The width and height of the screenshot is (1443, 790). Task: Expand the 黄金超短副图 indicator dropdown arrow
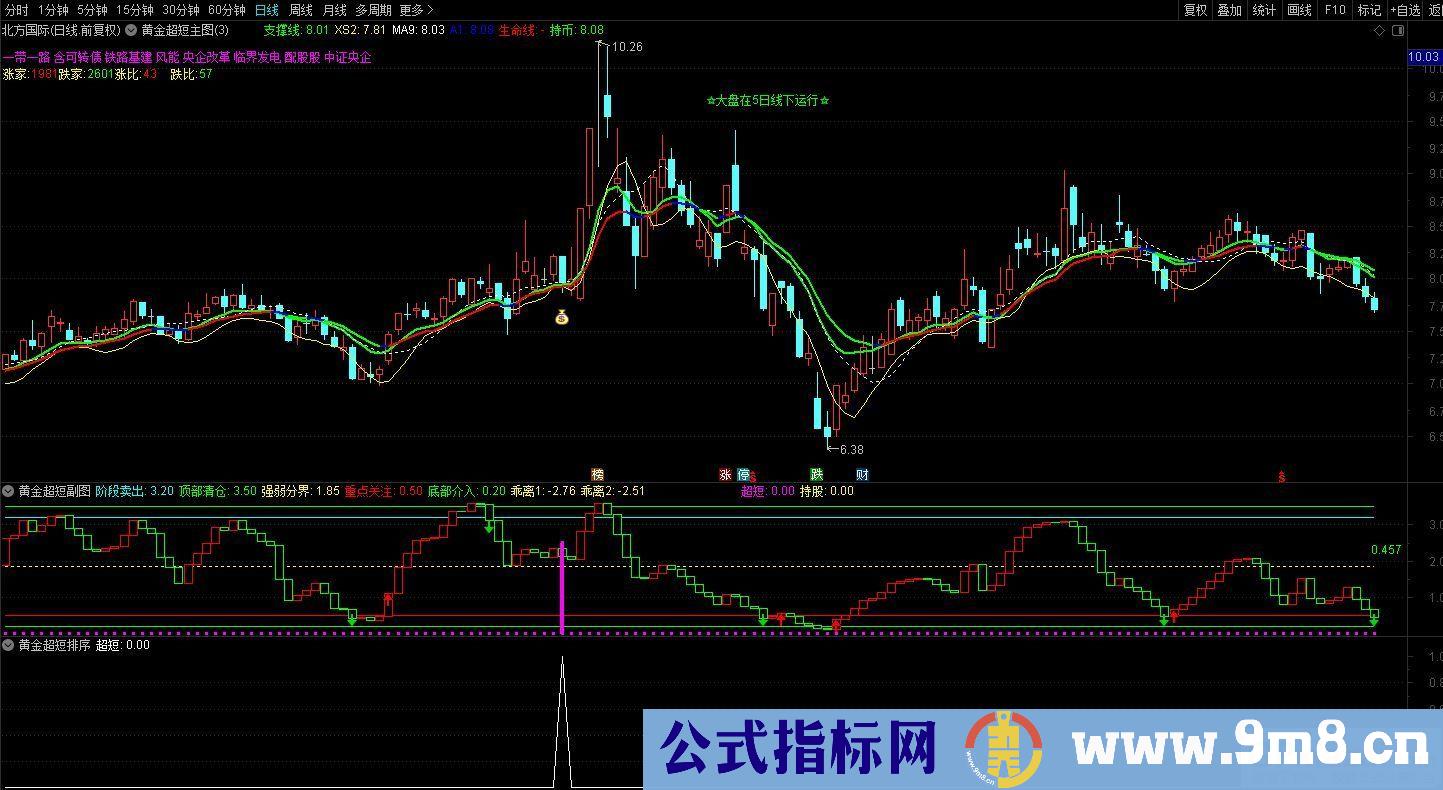click(9, 491)
